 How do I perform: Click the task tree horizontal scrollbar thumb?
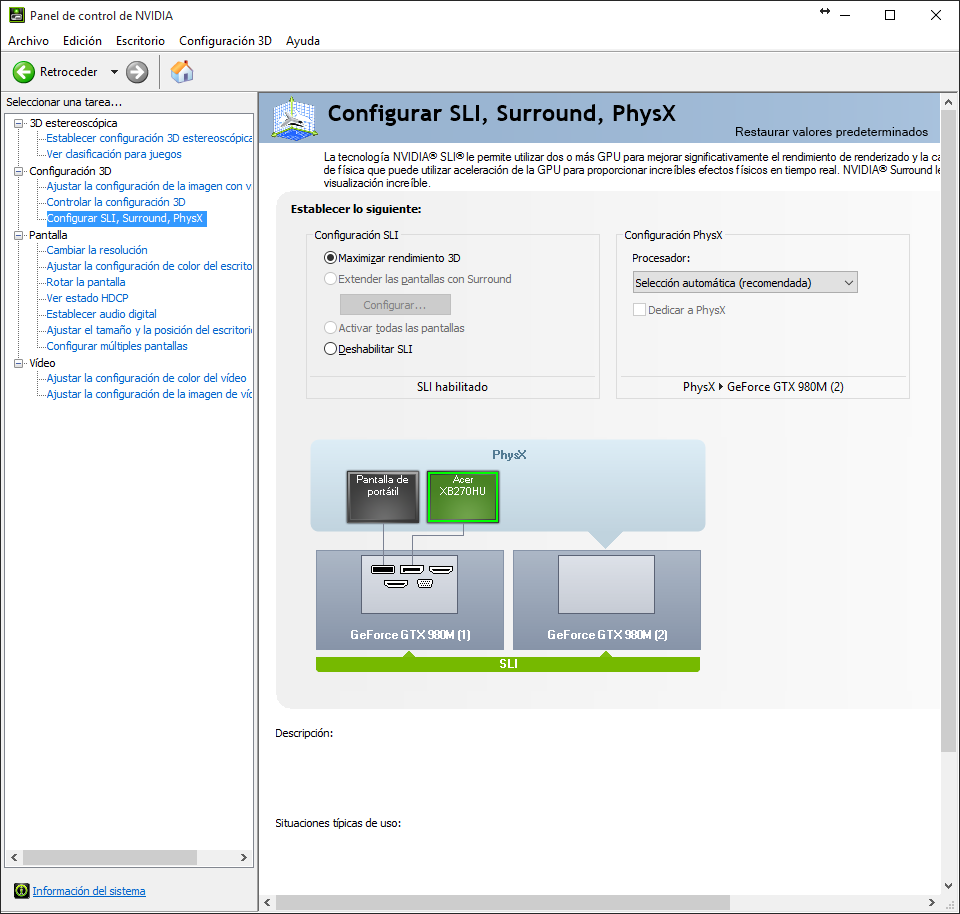110,857
